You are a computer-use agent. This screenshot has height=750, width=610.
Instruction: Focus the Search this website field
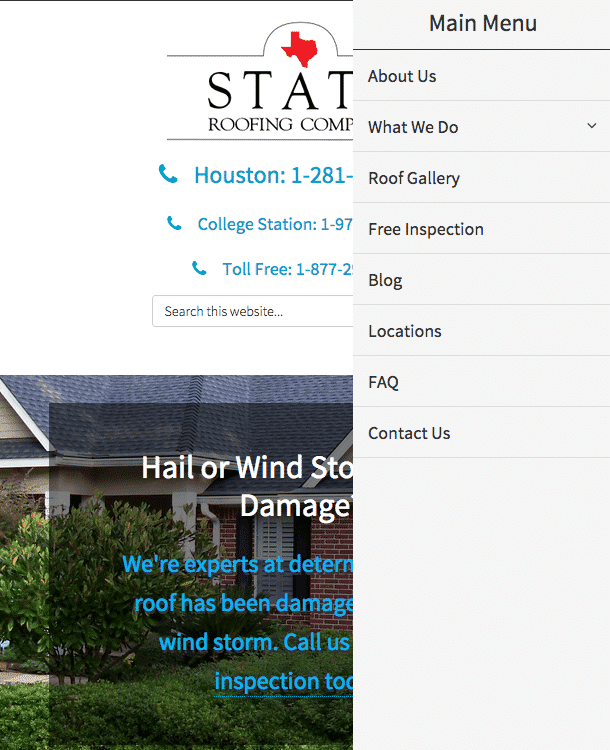coord(252,311)
